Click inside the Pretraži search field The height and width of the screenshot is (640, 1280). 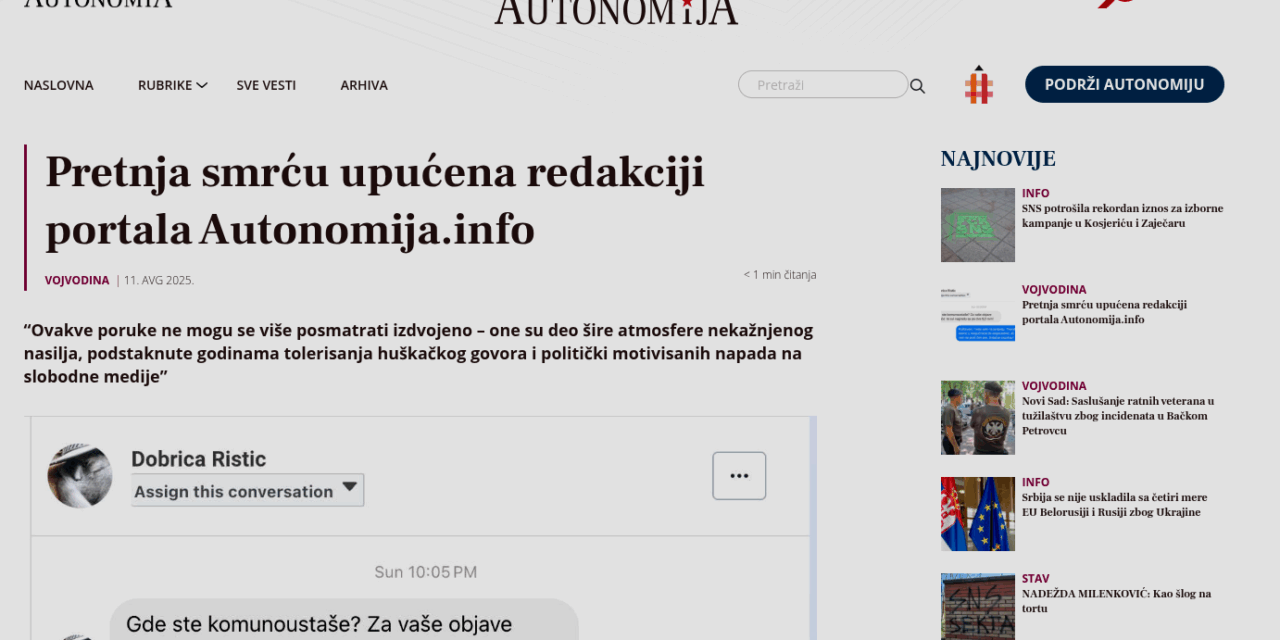click(x=822, y=84)
